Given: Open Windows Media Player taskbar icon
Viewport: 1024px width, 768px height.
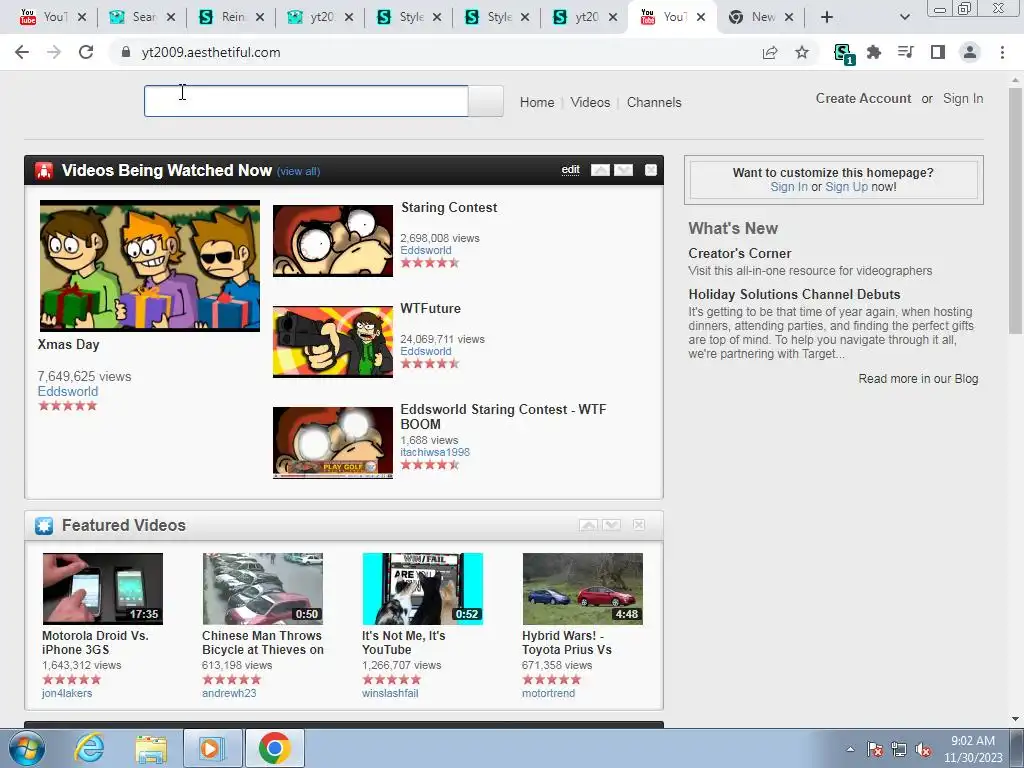Looking at the screenshot, I should pyautogui.click(x=212, y=748).
